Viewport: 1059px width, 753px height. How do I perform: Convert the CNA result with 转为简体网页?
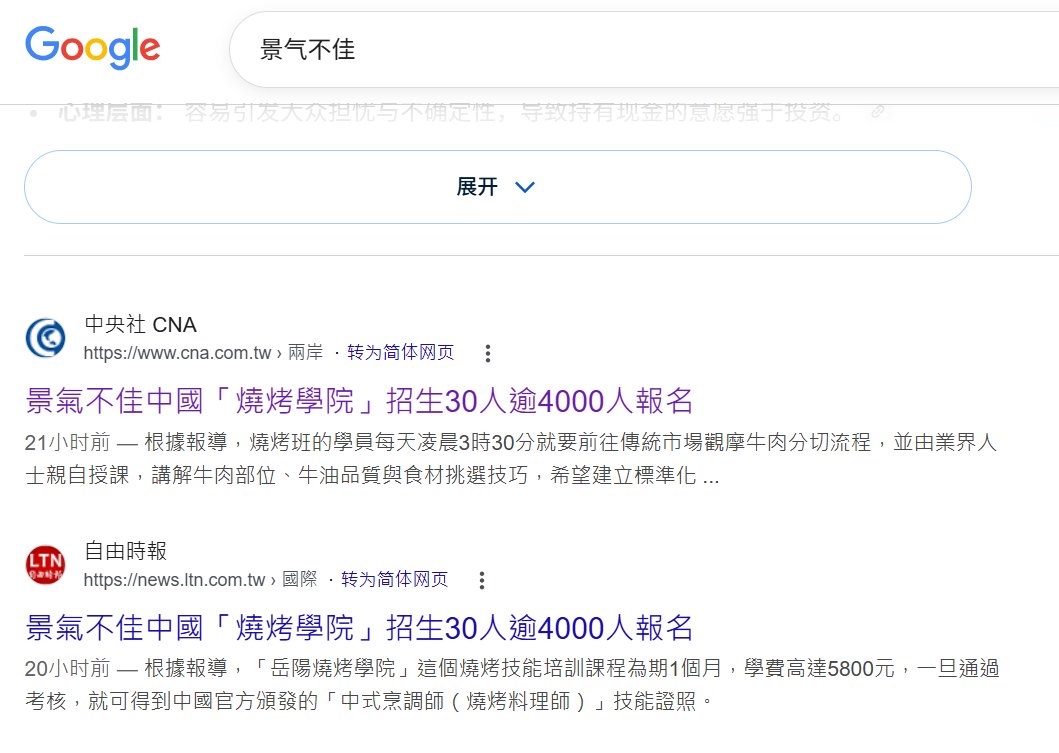pyautogui.click(x=401, y=353)
